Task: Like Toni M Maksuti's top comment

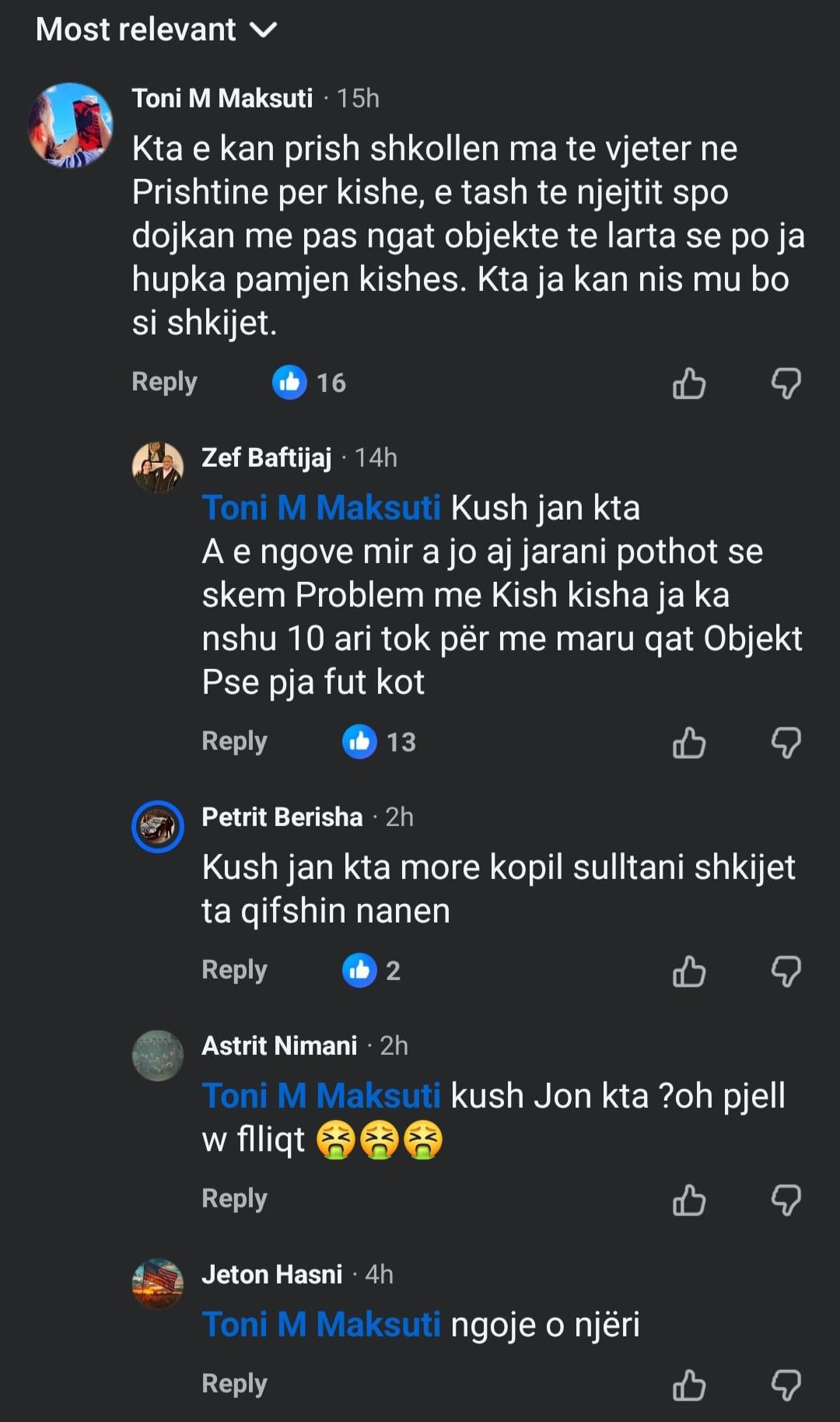Action: coord(688,384)
